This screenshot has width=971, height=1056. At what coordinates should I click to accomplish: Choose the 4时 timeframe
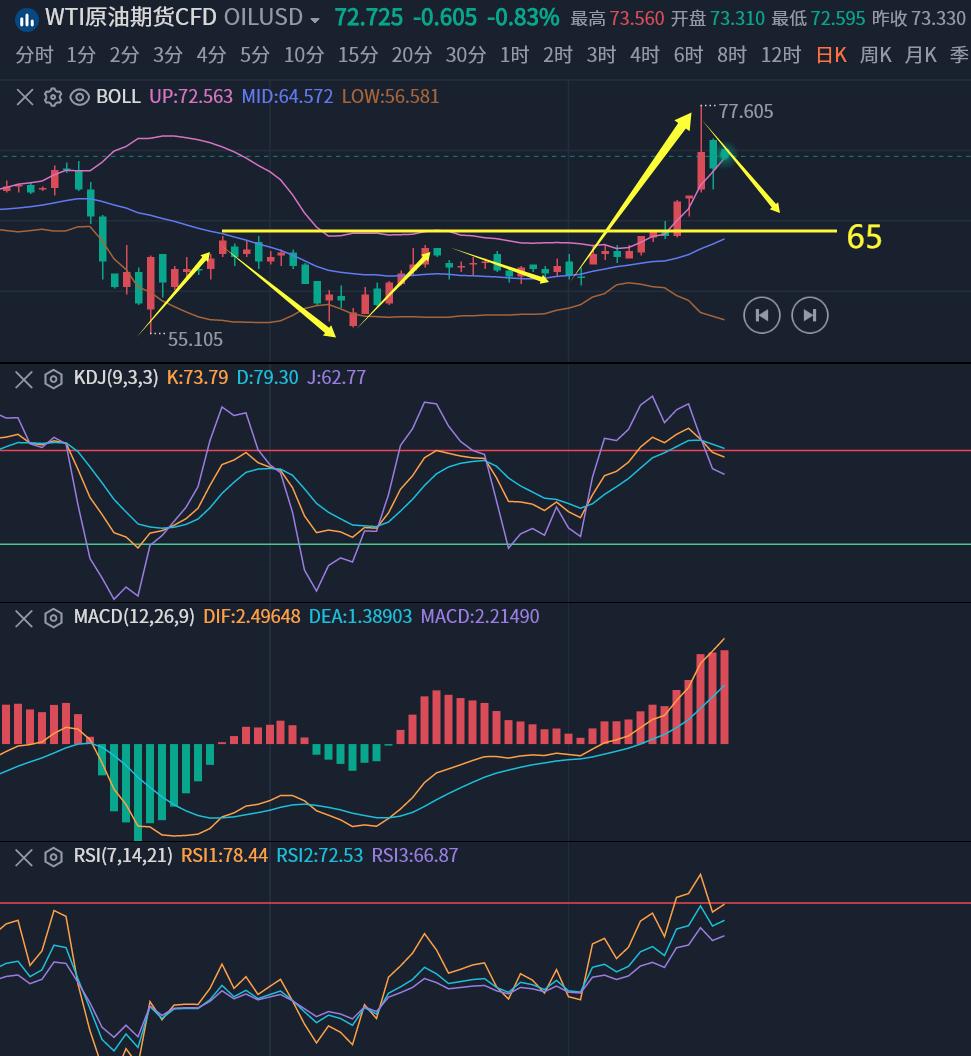(645, 55)
